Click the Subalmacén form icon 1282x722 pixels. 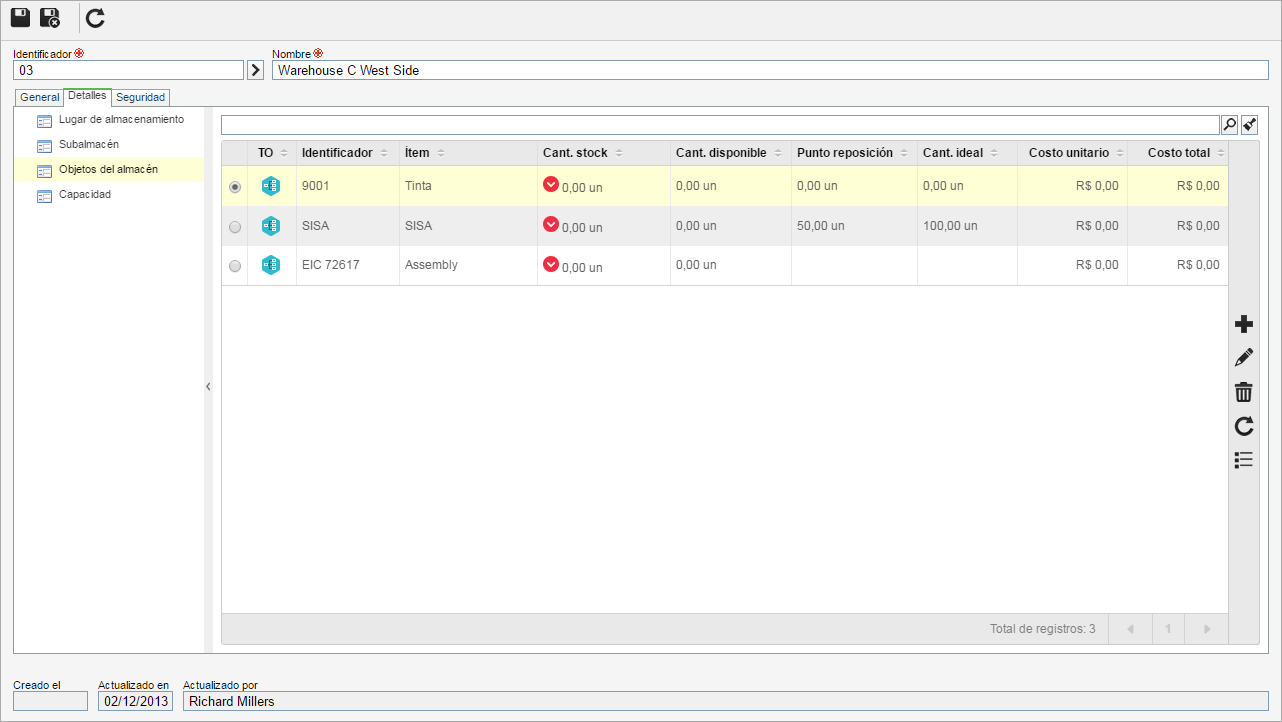[44, 146]
